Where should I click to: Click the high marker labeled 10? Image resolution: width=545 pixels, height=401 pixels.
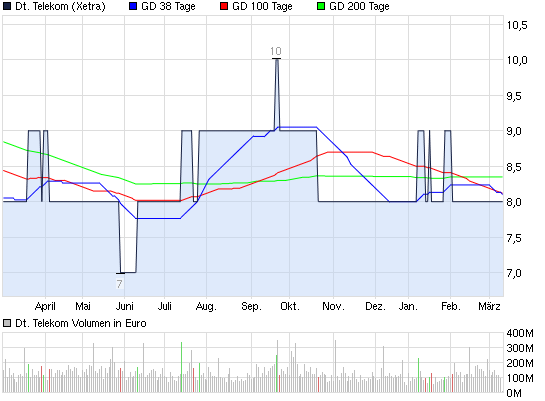coord(276,51)
